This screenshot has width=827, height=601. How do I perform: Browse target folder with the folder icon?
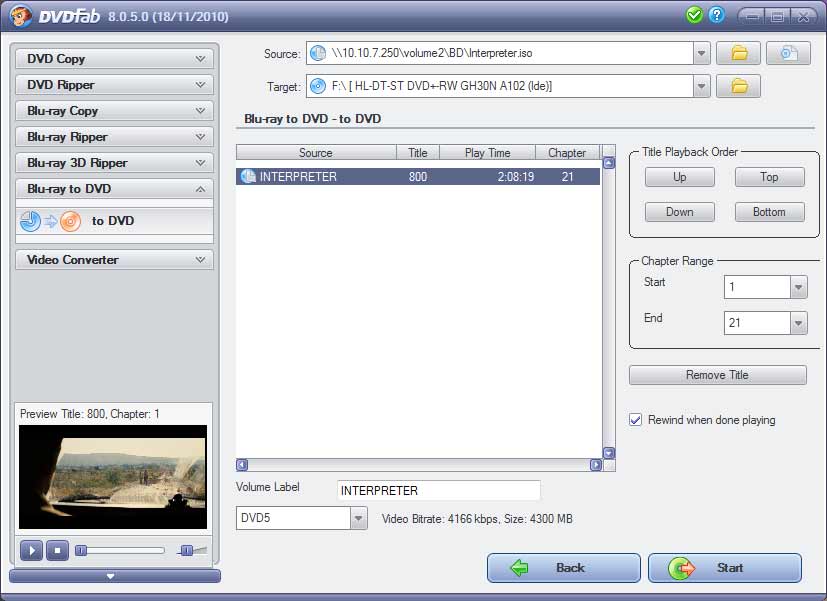[738, 86]
